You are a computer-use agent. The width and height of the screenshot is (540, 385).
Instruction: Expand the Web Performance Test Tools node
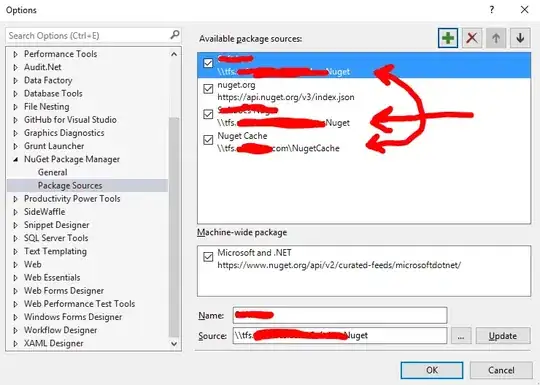point(15,304)
